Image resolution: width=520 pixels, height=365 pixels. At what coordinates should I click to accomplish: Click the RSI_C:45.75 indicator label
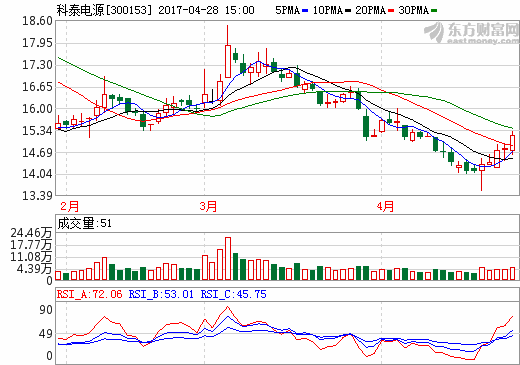point(233,294)
